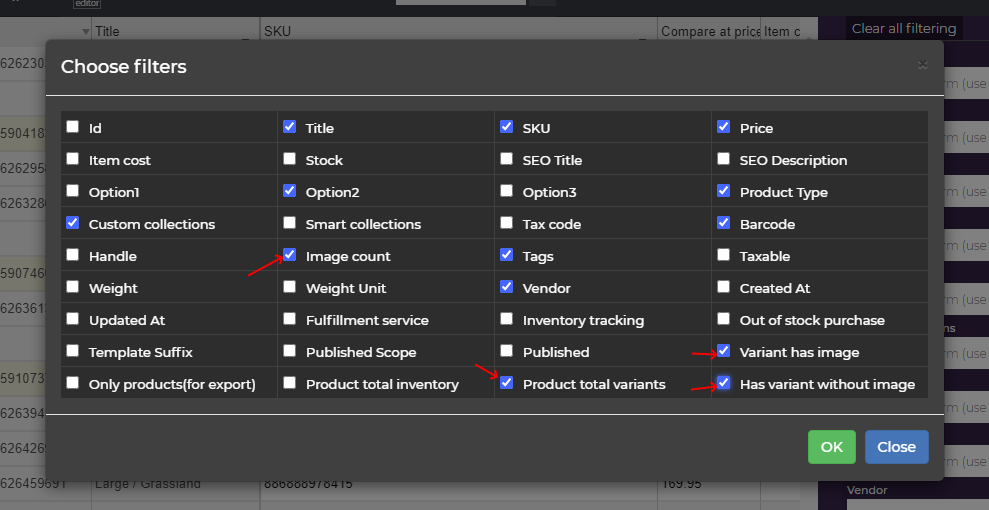
Task: Click Clear all filtering link
Action: pyautogui.click(x=903, y=29)
